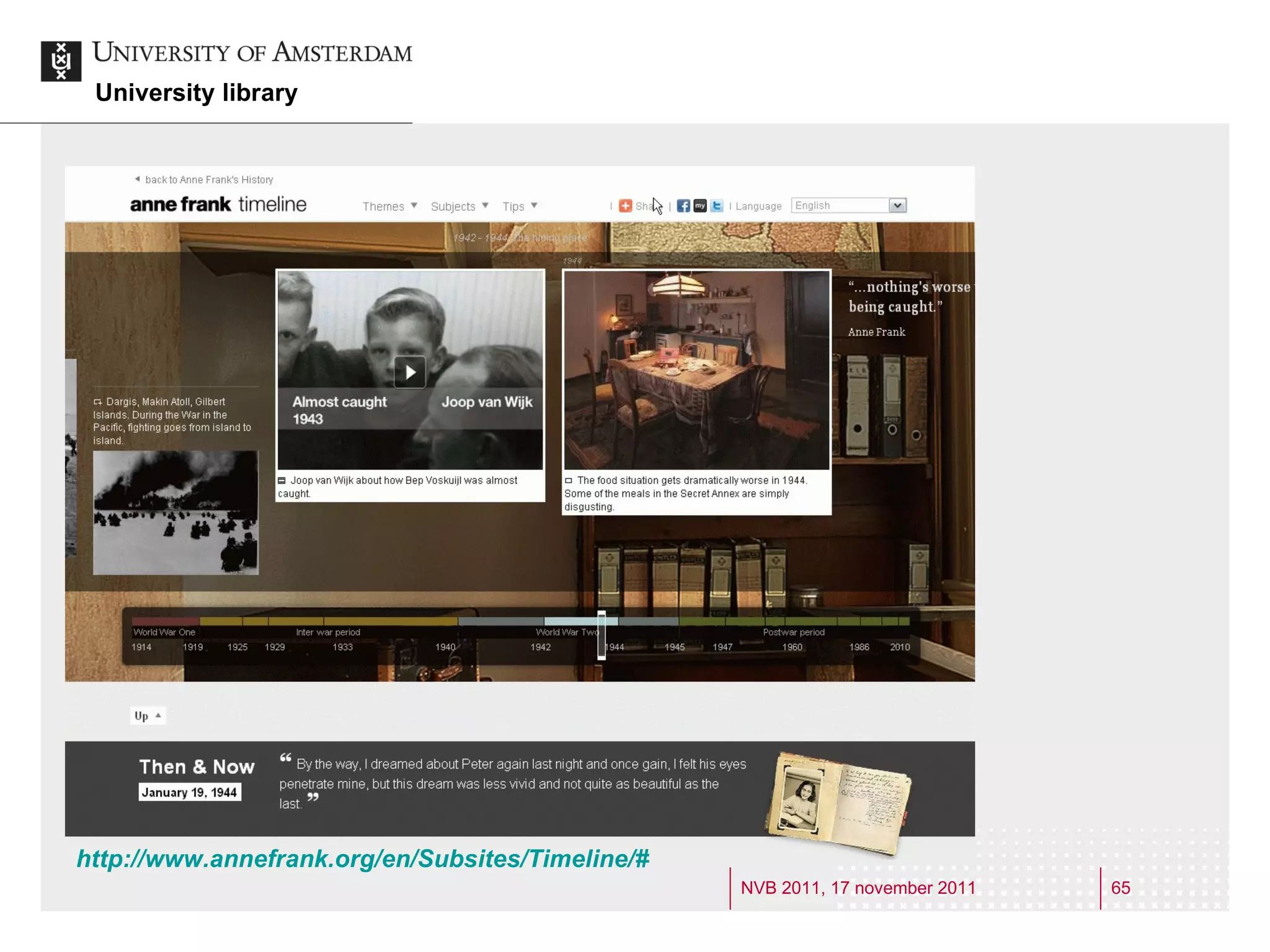This screenshot has height=952, width=1270.
Task: Jump to 1960 on the timeline
Action: 792,647
